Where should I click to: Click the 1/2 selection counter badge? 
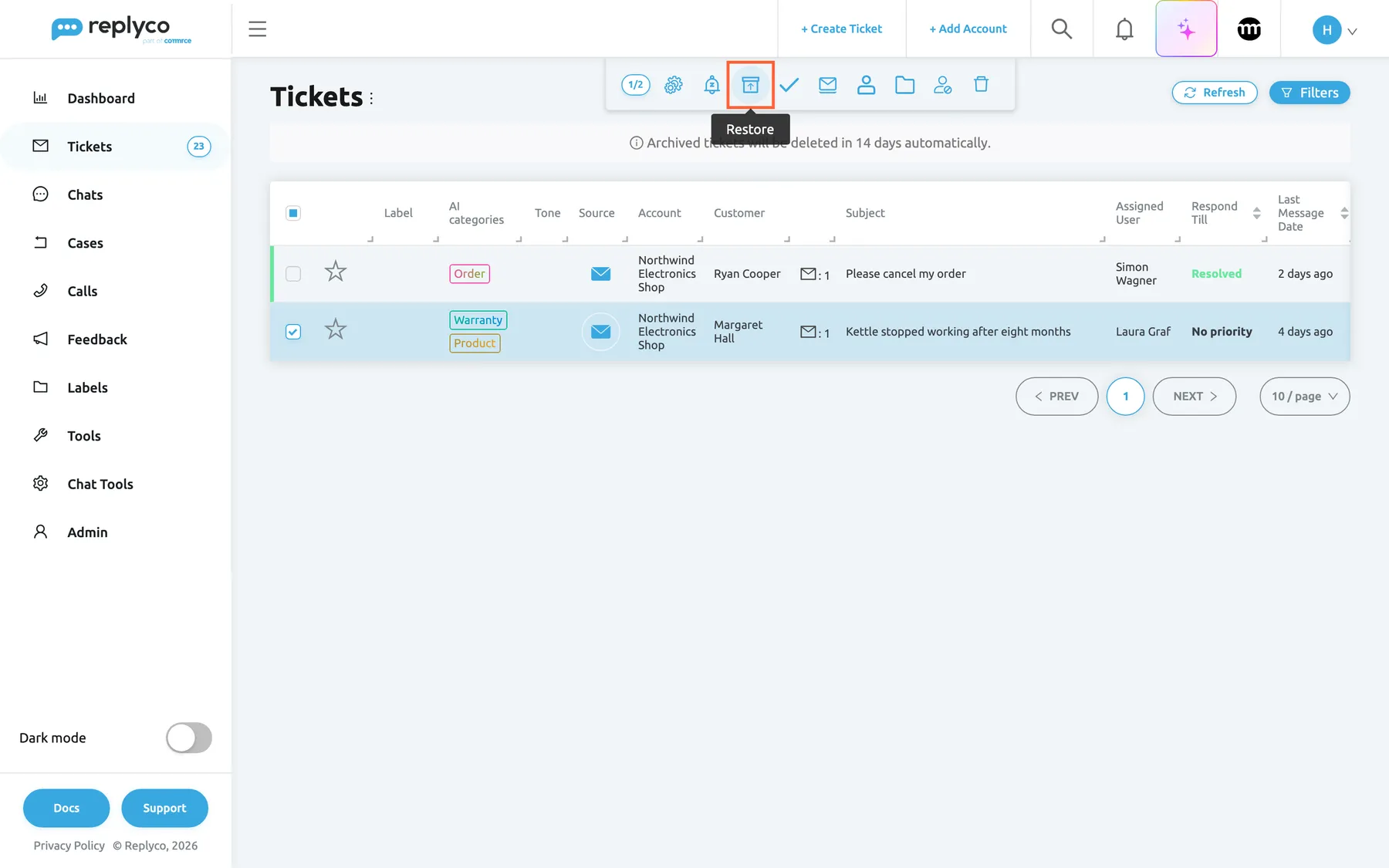click(636, 85)
